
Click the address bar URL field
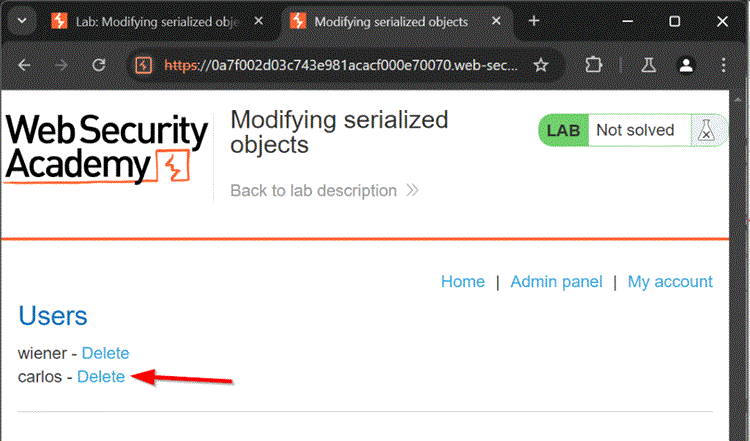coord(340,65)
